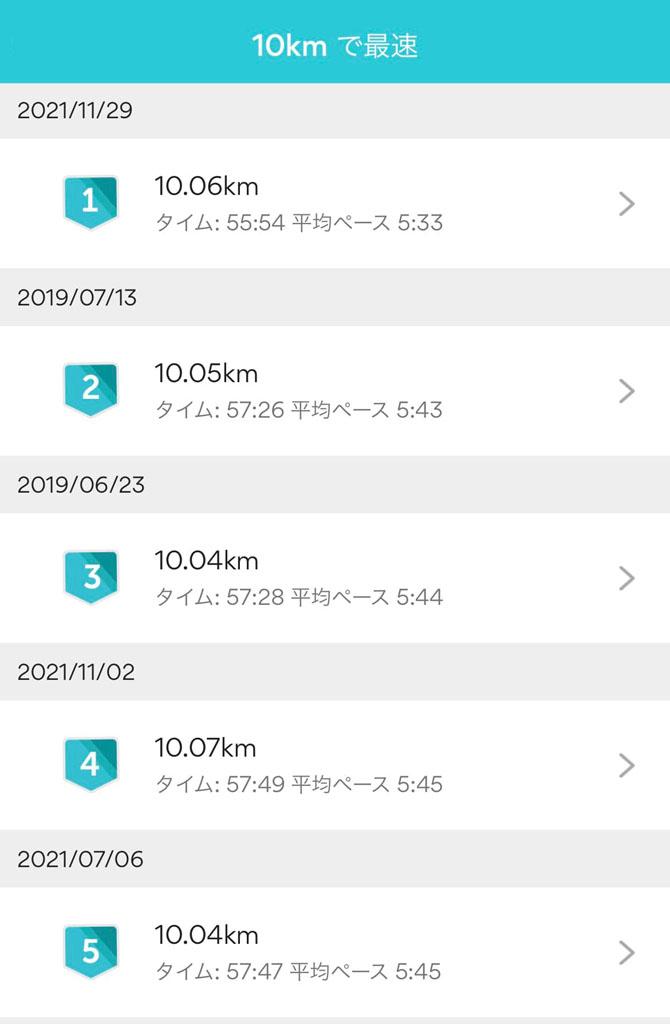Click the rank 4 badge icon

(90, 765)
